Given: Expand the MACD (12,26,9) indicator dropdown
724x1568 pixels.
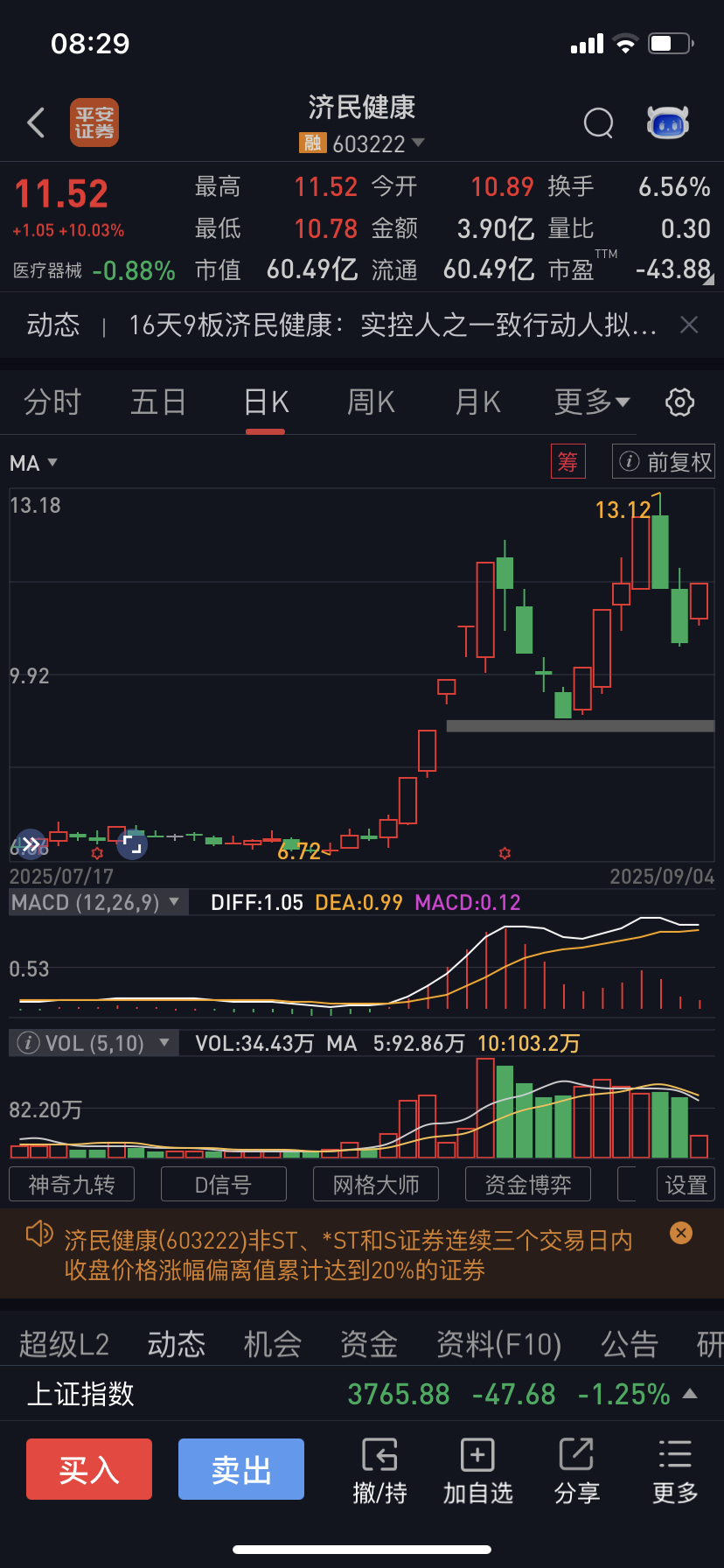Looking at the screenshot, I should [x=98, y=902].
